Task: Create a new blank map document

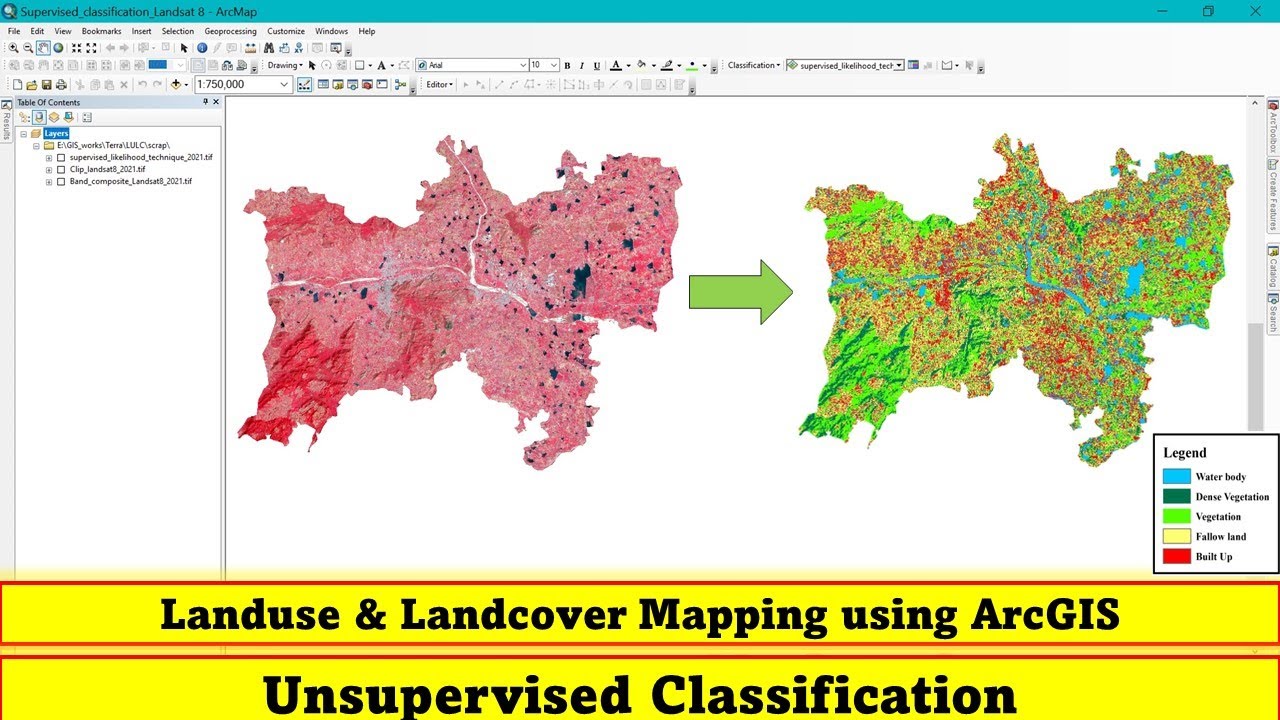Action: pyautogui.click(x=17, y=85)
